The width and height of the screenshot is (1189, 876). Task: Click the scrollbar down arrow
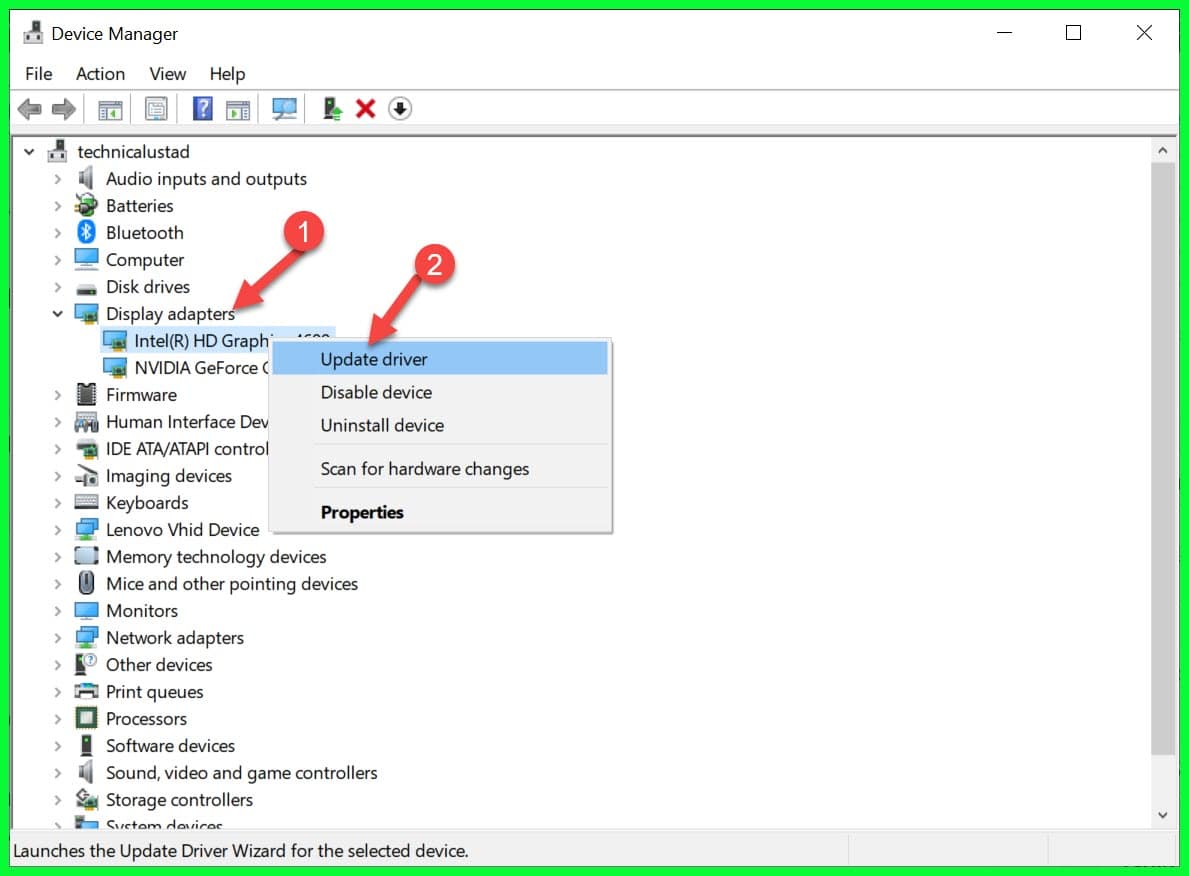1162,815
